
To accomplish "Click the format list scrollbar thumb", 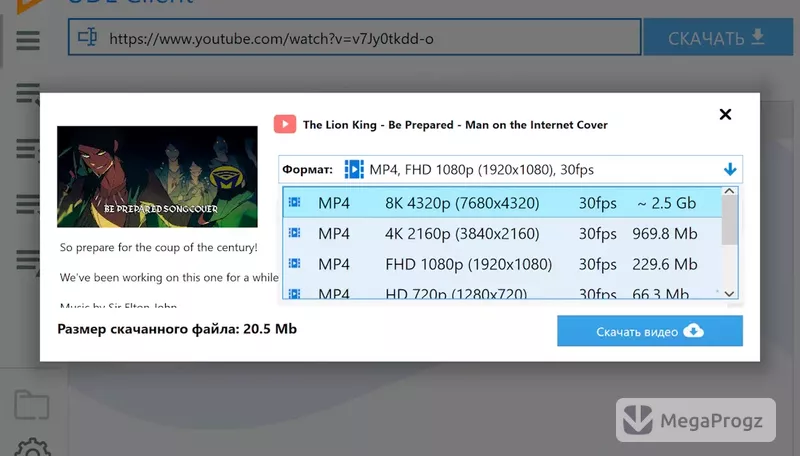I will (730, 220).
